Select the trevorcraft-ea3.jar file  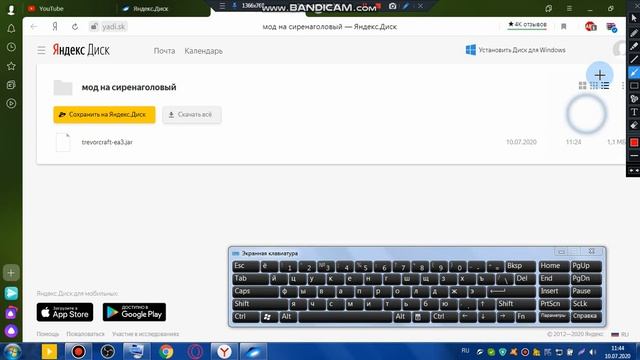pyautogui.click(x=107, y=142)
